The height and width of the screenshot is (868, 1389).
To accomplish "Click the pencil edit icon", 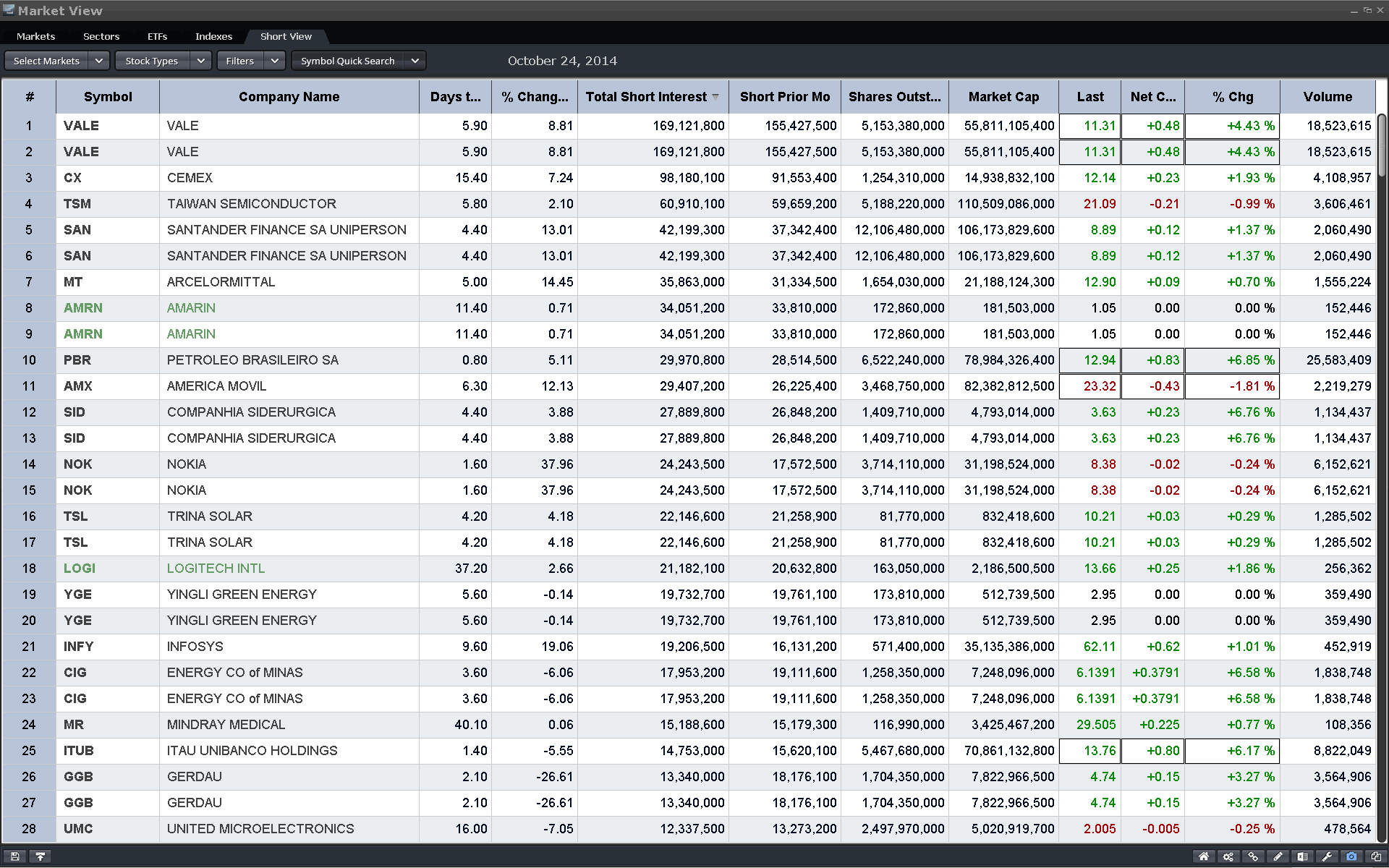I will [x=1278, y=856].
